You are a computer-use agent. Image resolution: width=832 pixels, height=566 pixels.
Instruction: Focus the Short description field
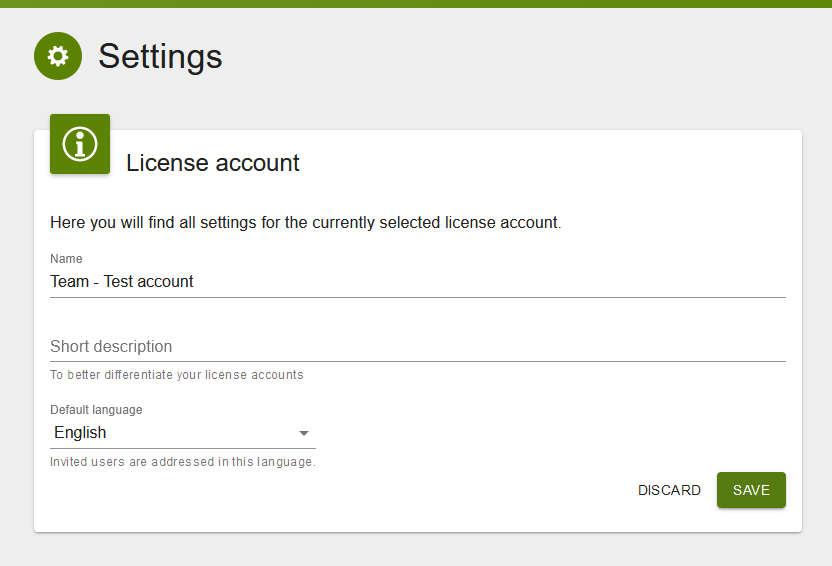coord(418,346)
